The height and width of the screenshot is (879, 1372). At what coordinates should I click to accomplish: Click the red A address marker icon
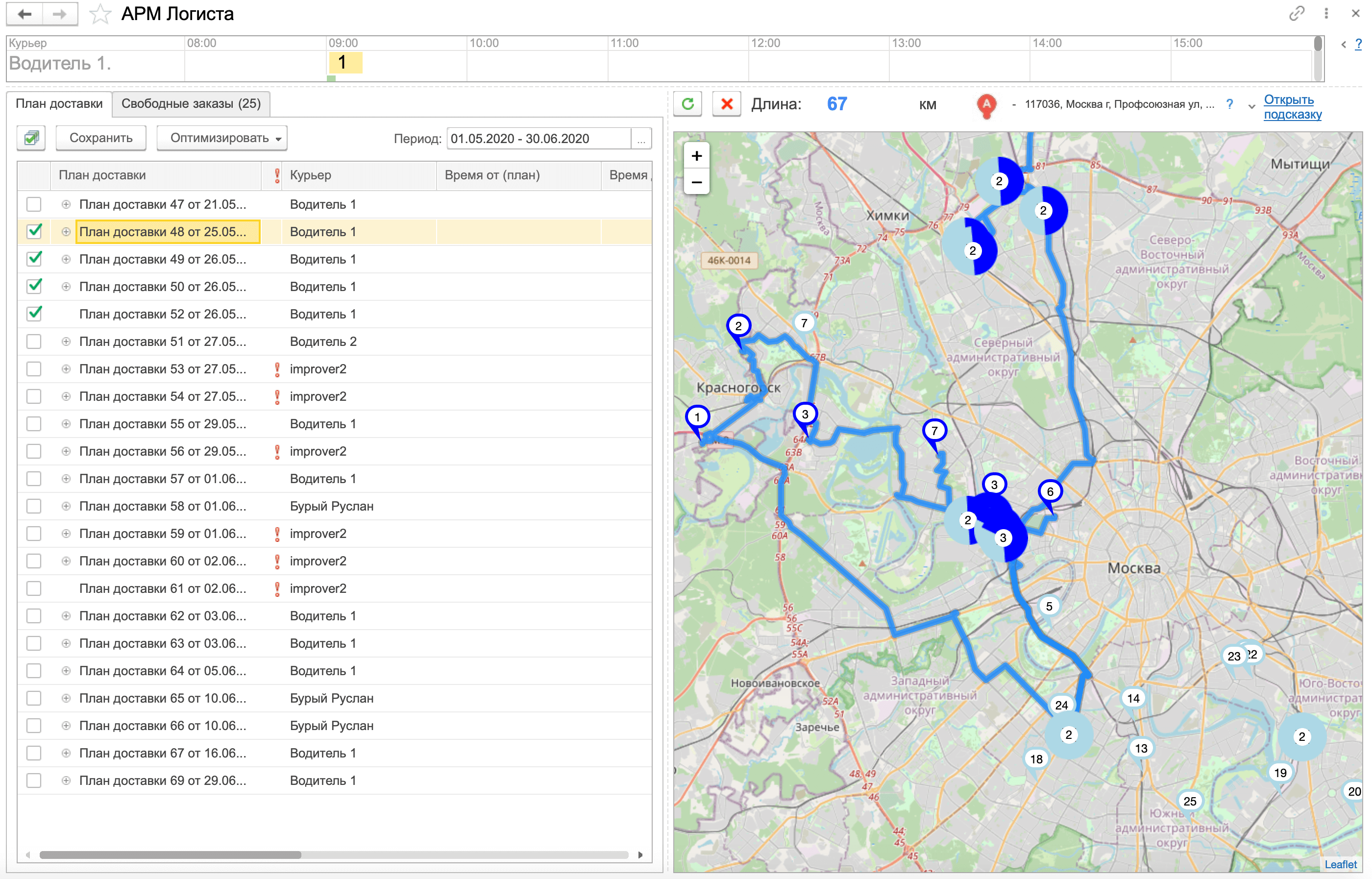[986, 105]
